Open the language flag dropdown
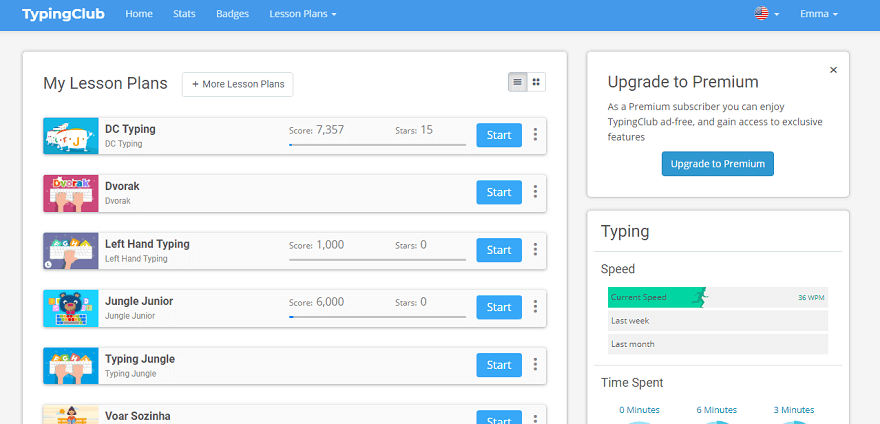 click(767, 14)
